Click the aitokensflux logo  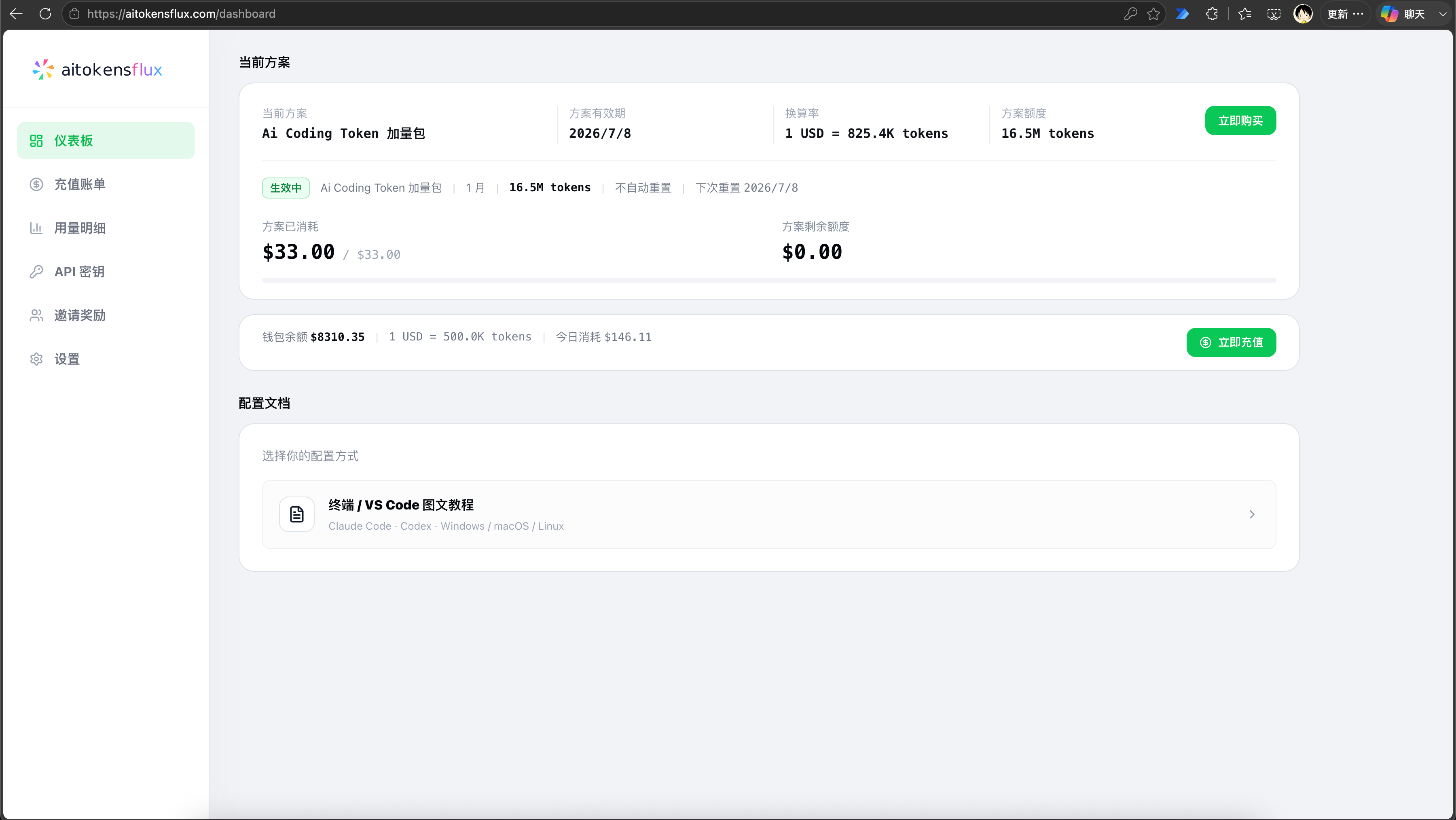(97, 69)
